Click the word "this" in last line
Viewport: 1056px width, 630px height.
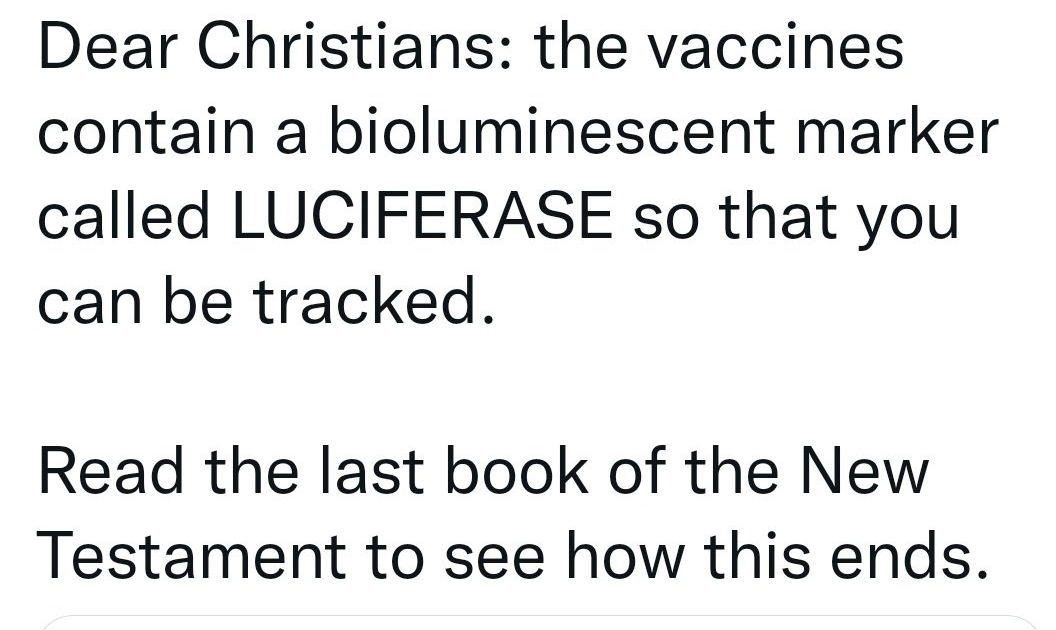(757, 555)
